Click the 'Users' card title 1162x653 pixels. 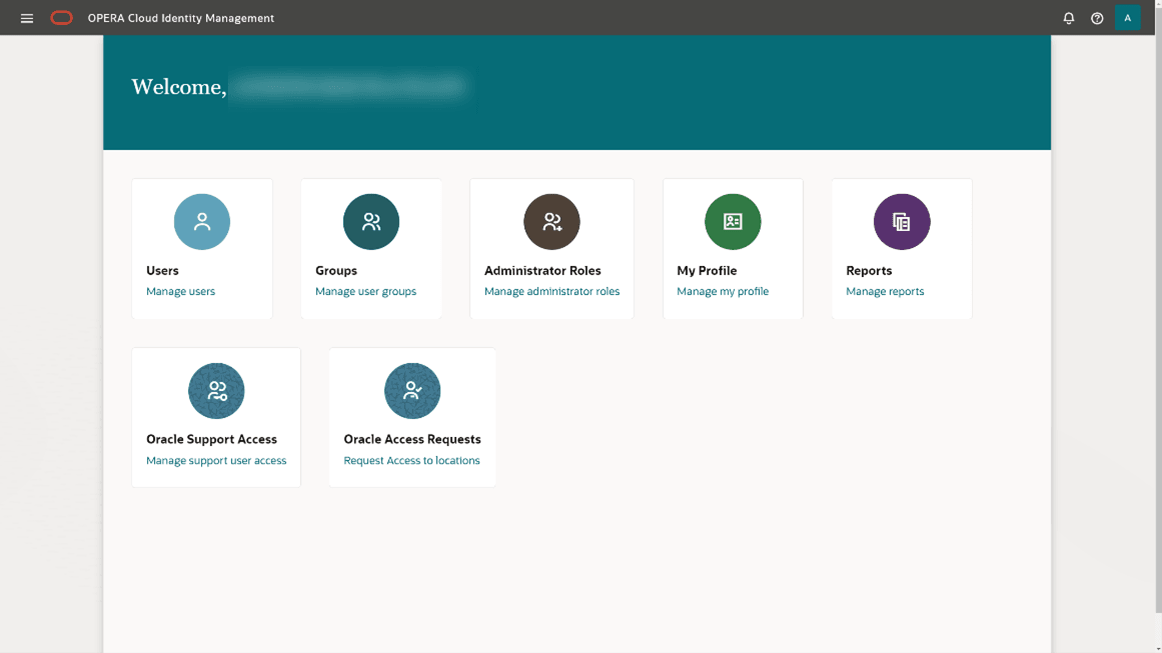click(162, 271)
